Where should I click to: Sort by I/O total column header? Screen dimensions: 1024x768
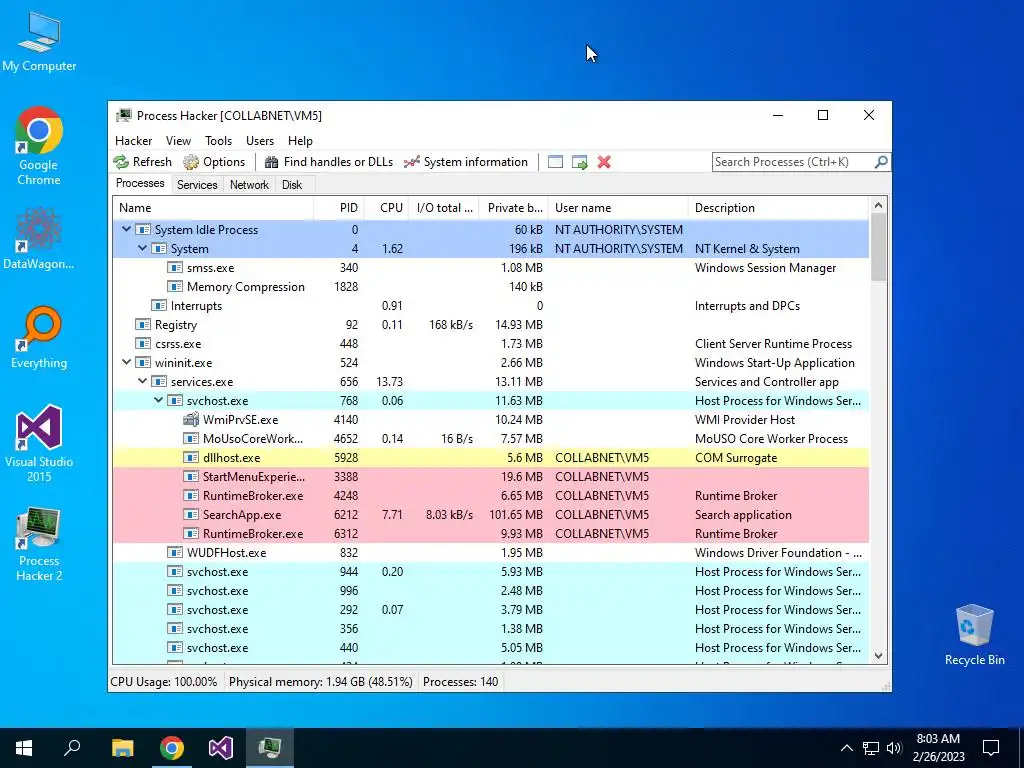coord(443,208)
